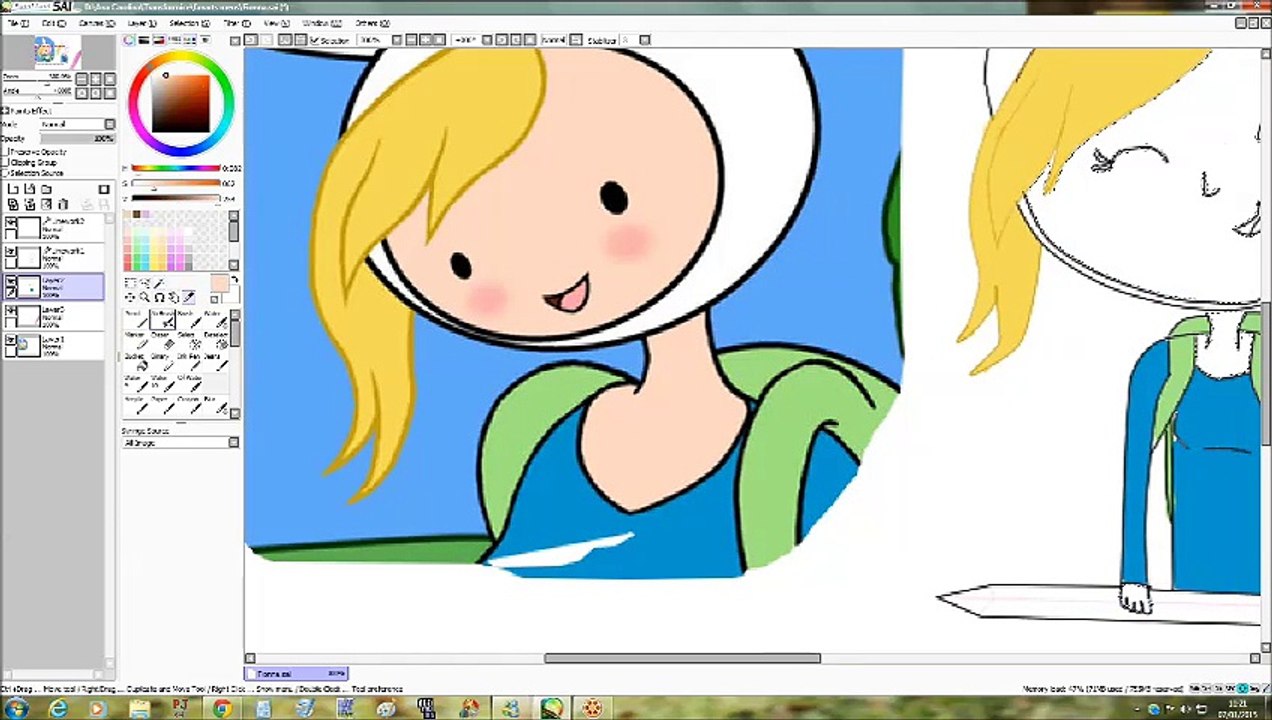Zoom out navigator with minus button
The image size is (1272, 720).
[81, 79]
